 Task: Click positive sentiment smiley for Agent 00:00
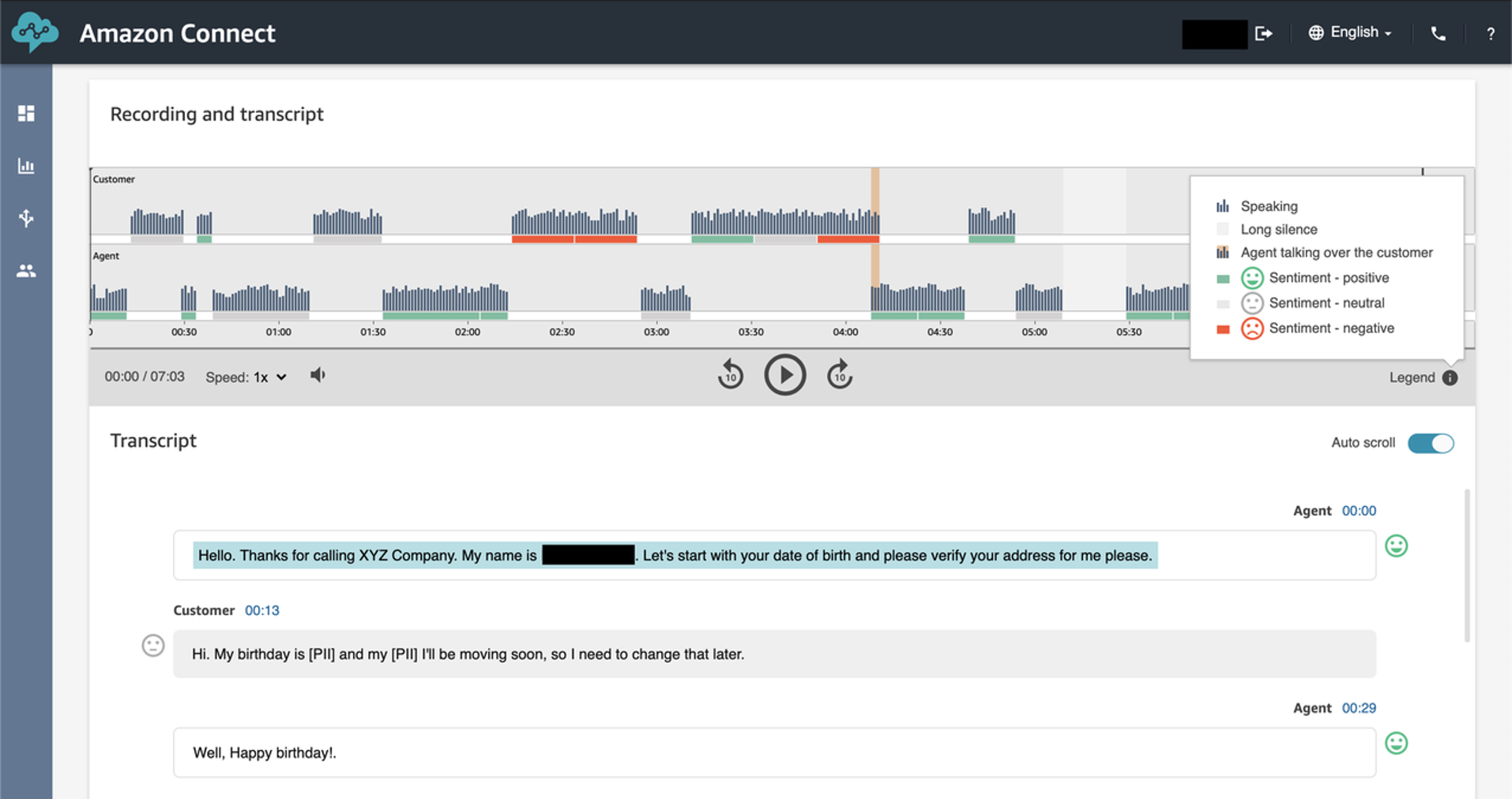click(x=1397, y=546)
